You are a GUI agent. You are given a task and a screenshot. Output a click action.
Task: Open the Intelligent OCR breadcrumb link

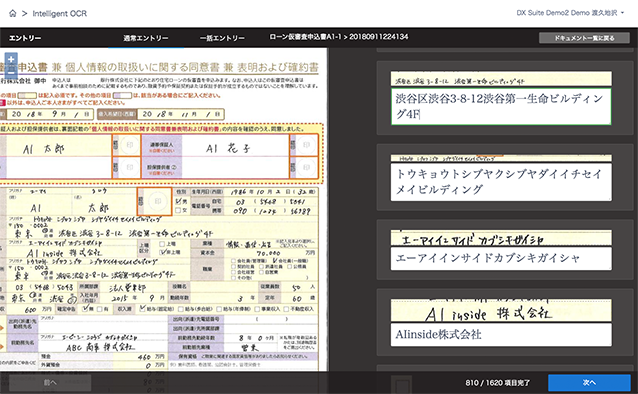point(59,13)
